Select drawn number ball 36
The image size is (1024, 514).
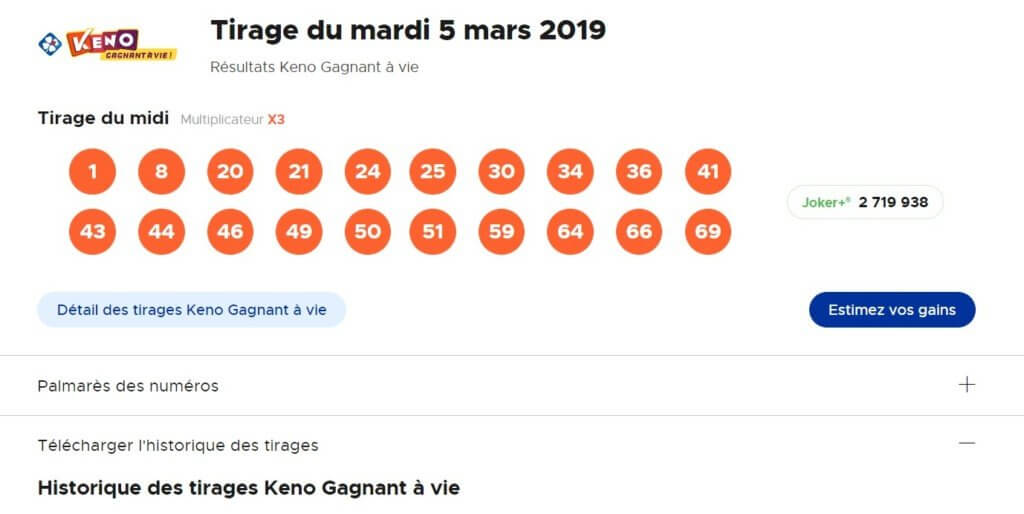[639, 172]
